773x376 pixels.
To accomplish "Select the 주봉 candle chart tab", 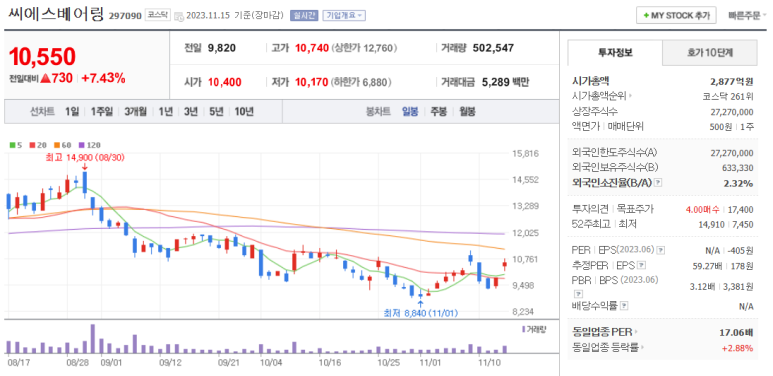I will coord(438,111).
